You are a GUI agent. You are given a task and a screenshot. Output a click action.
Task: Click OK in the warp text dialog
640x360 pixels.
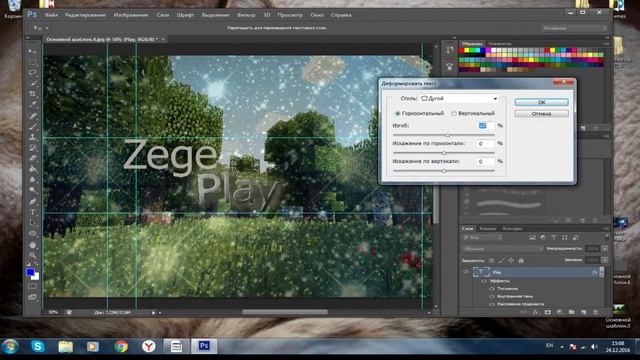click(542, 102)
